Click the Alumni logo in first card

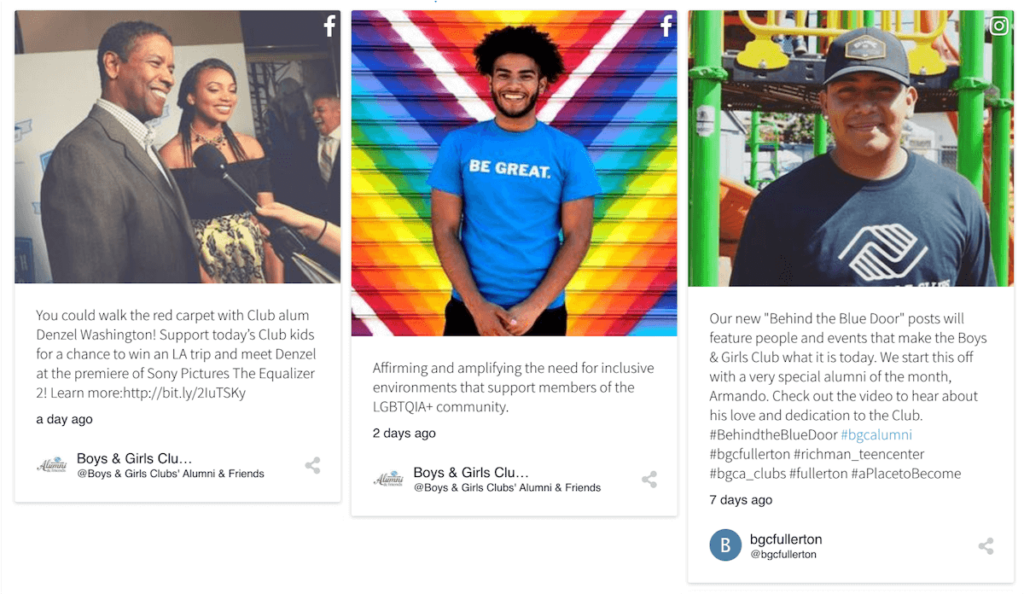tap(52, 465)
